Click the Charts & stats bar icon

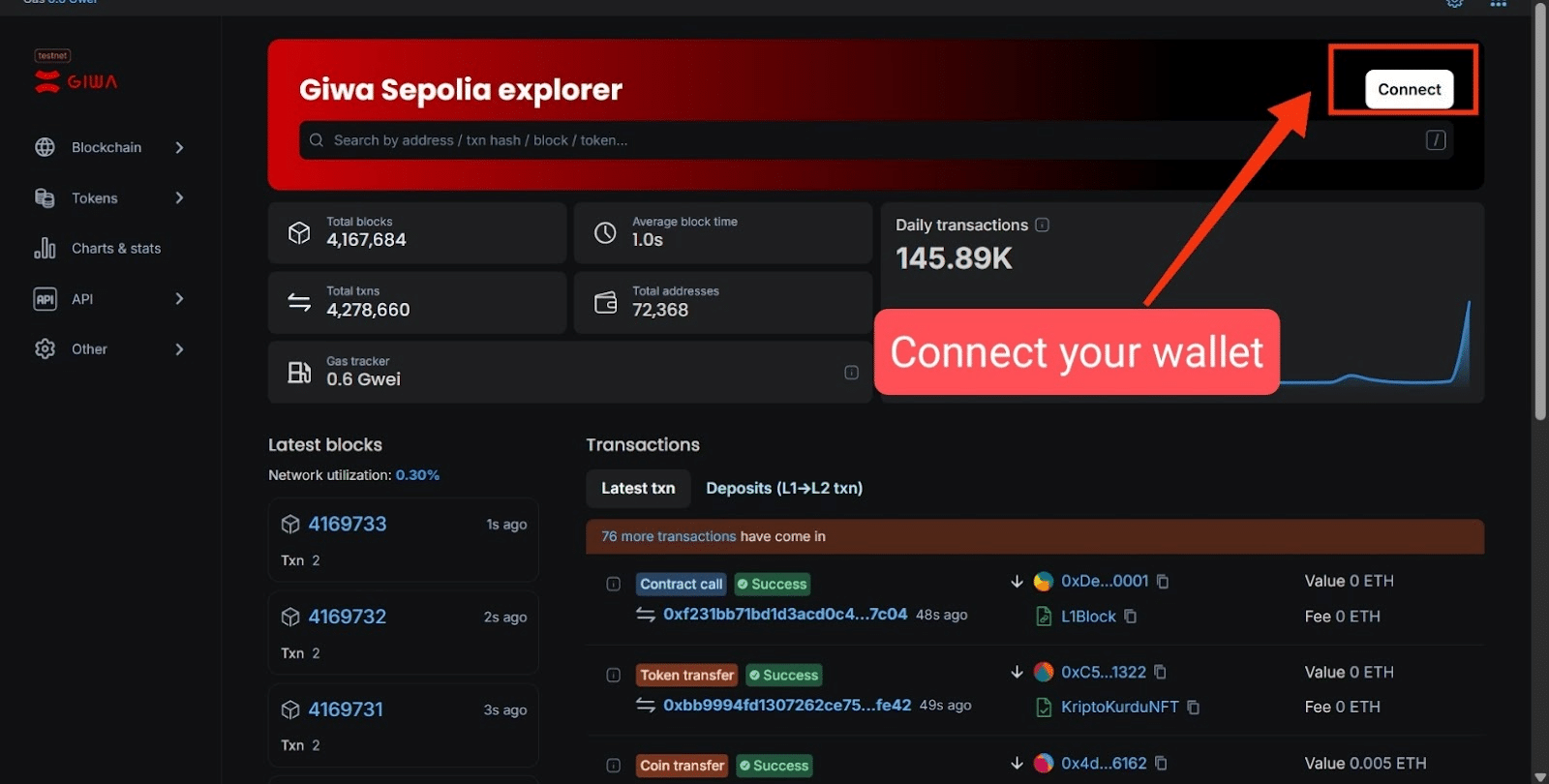pos(45,248)
